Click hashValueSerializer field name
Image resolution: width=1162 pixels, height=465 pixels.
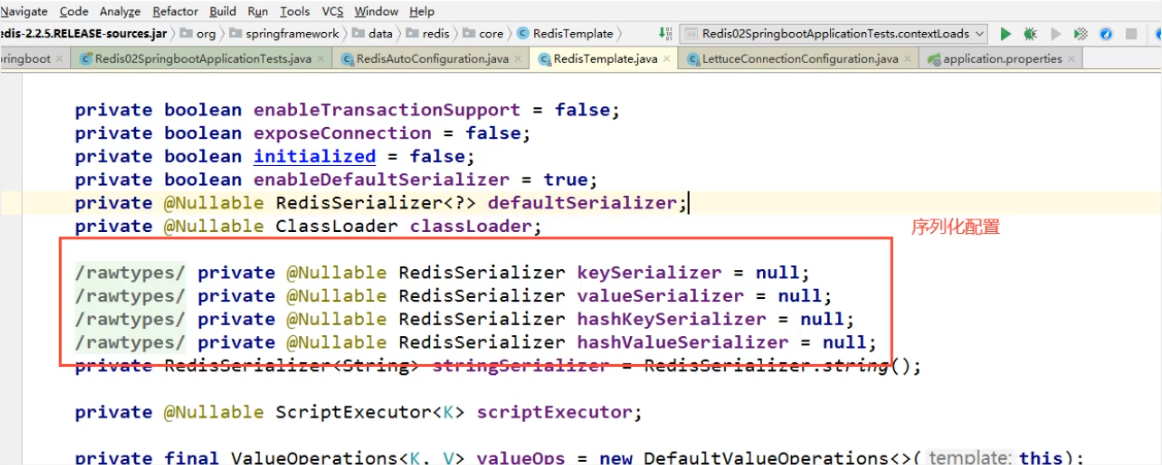[x=682, y=343]
